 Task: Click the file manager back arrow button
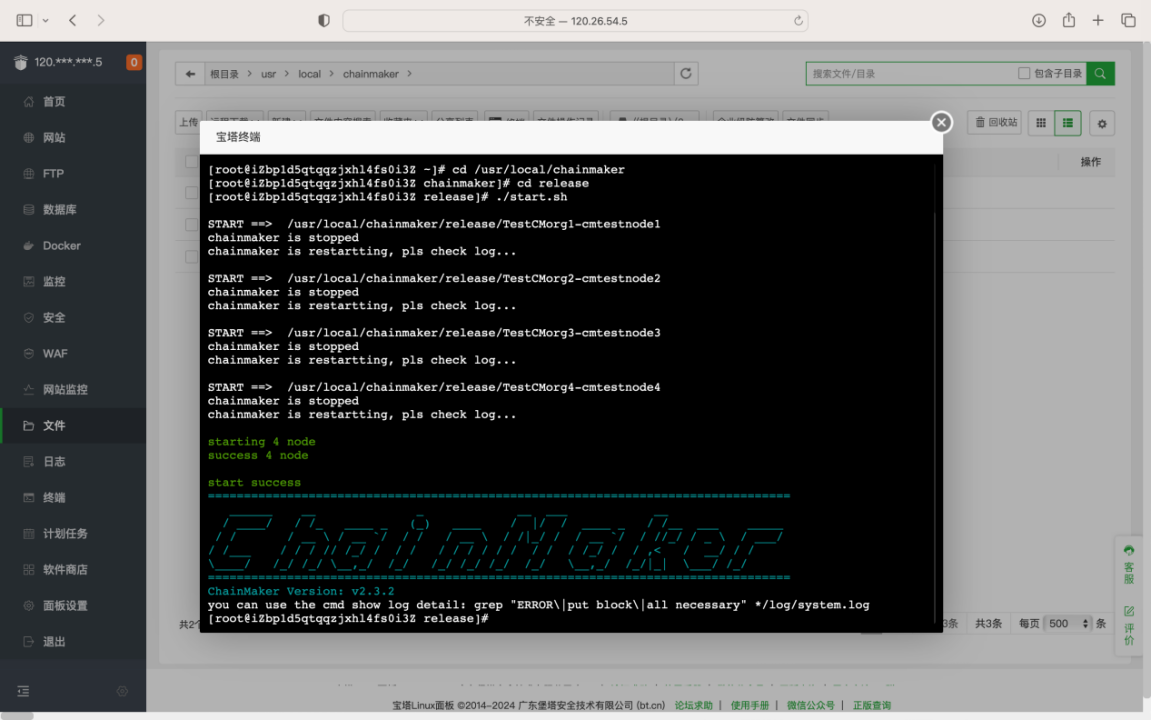(x=190, y=74)
